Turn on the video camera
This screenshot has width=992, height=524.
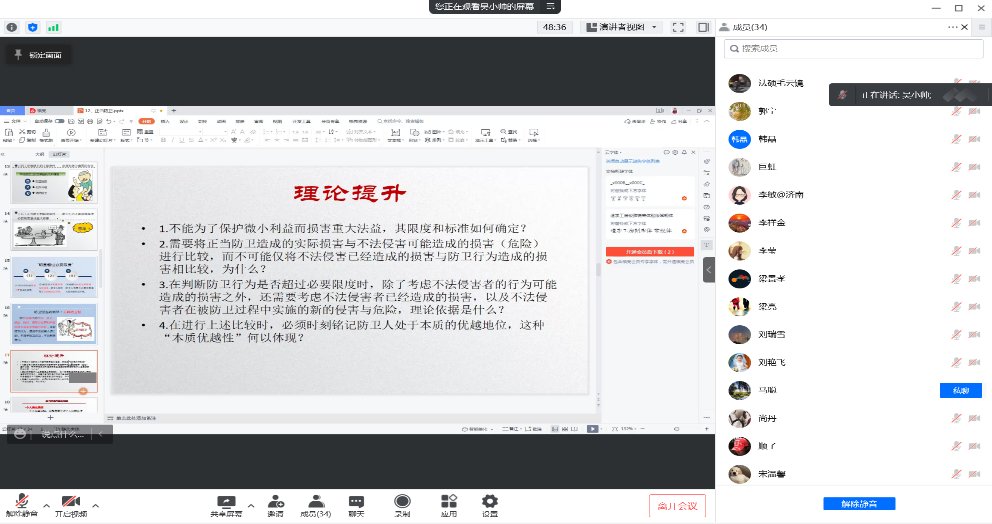point(71,502)
